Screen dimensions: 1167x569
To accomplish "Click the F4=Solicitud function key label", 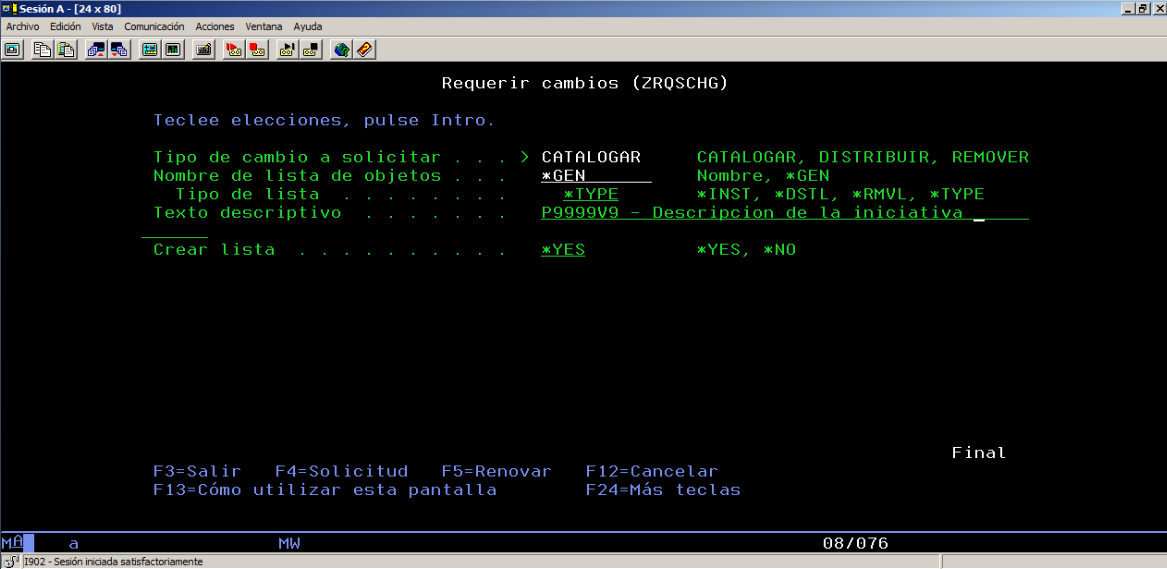I will pos(341,471).
